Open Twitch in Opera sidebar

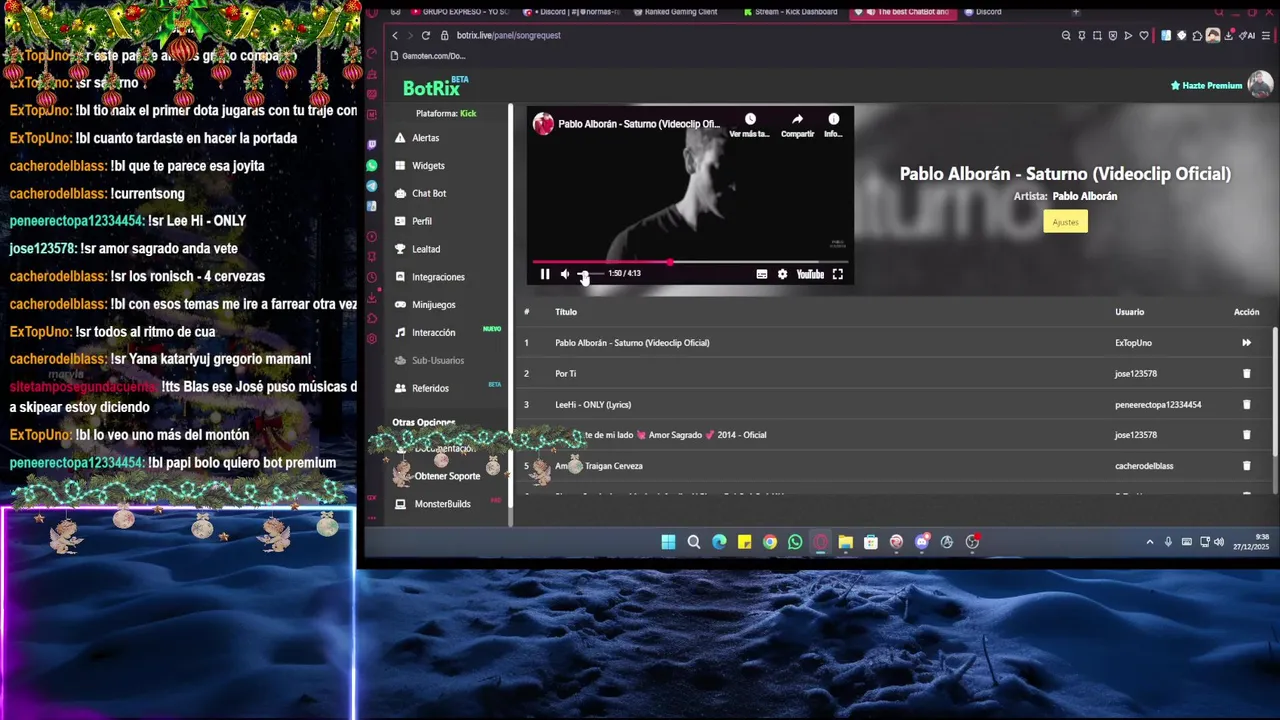pos(372,145)
